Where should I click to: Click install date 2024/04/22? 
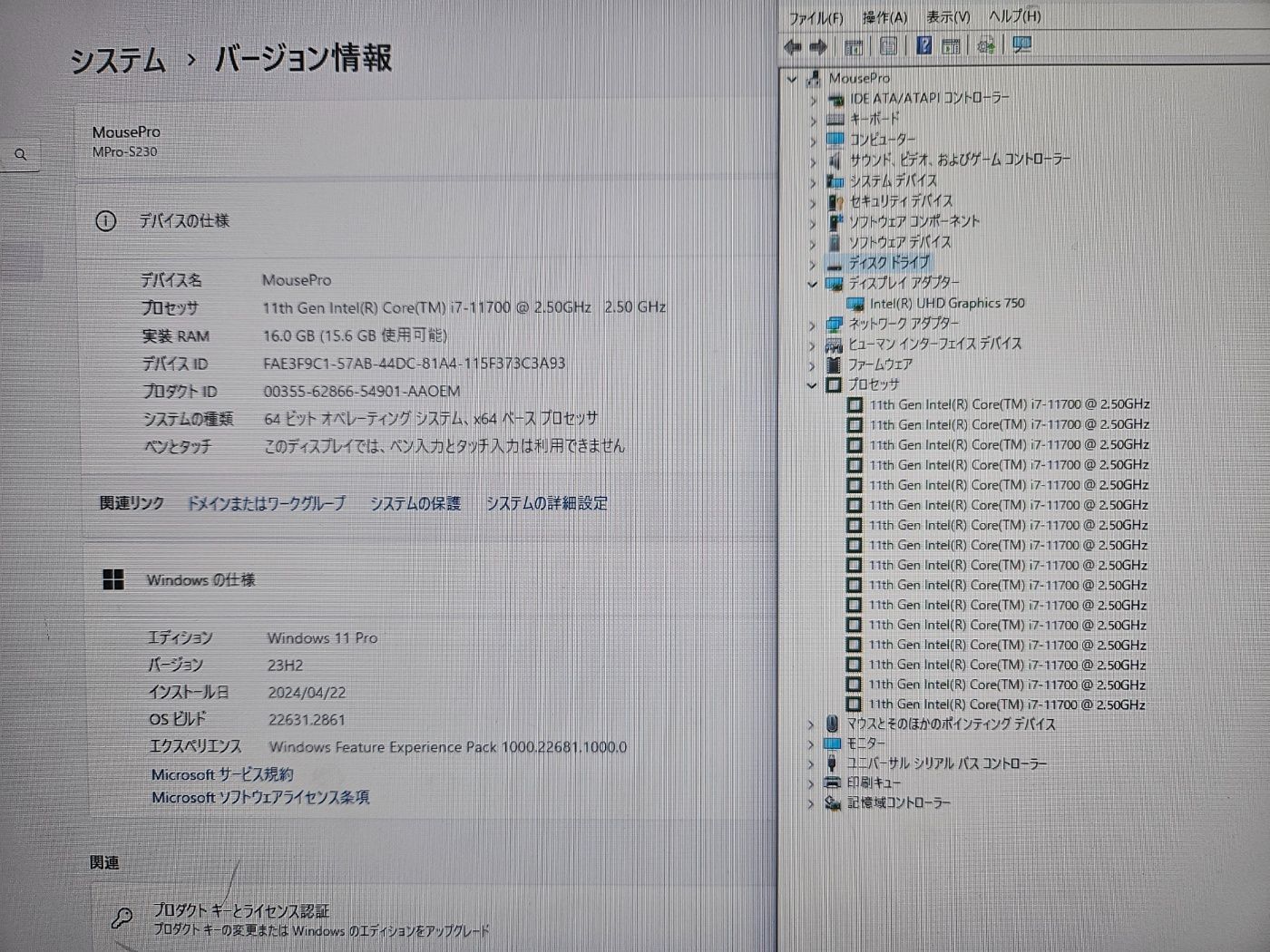click(x=307, y=693)
